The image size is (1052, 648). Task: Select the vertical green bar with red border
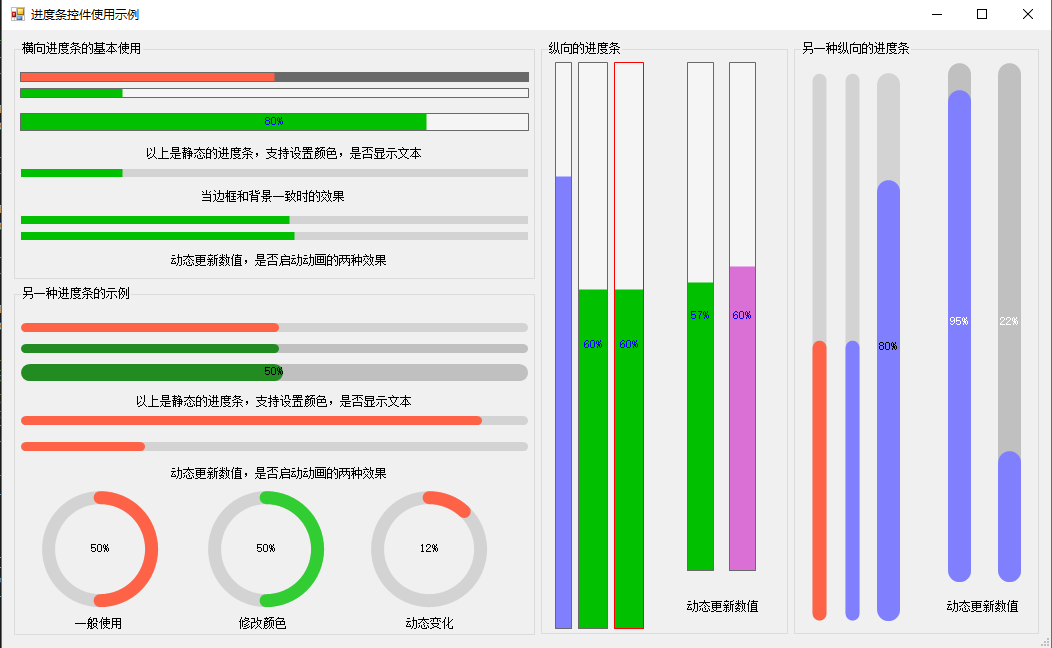click(629, 345)
